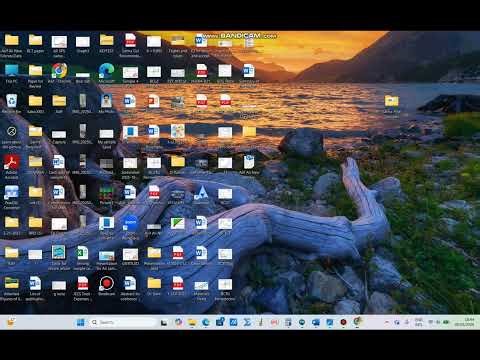Switch to Chrome from the taskbar
Image resolution: width=480 pixels, height=360 pixels.
point(357,322)
